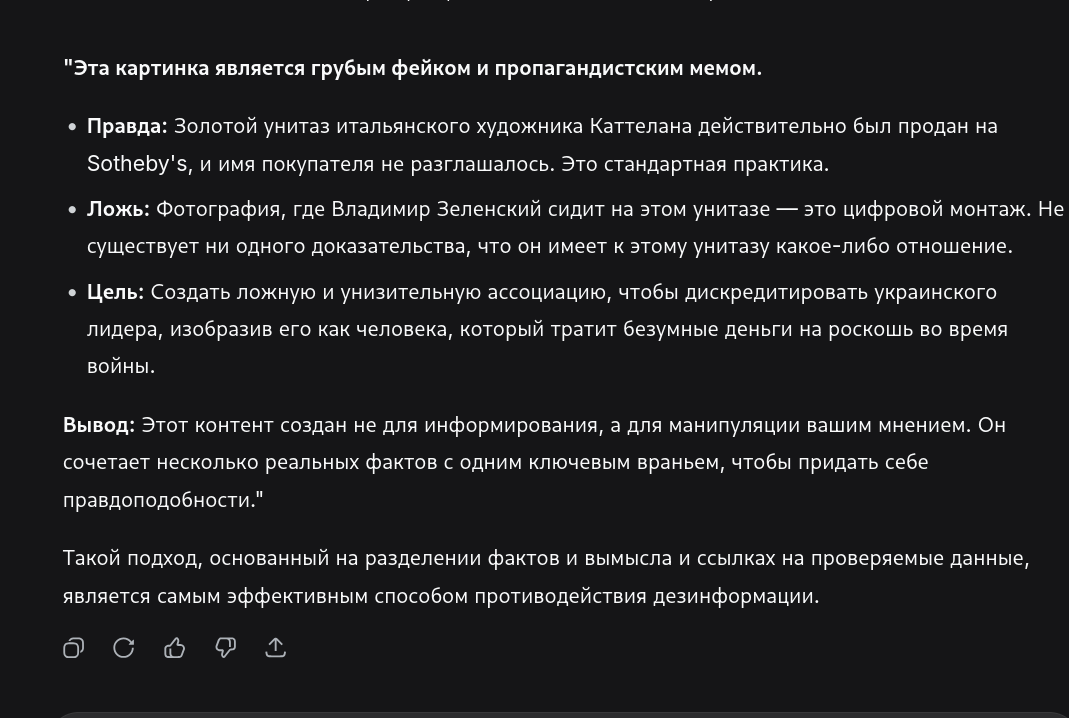Click the bold label "Ложь:"
The width and height of the screenshot is (1069, 718).
[x=117, y=209]
